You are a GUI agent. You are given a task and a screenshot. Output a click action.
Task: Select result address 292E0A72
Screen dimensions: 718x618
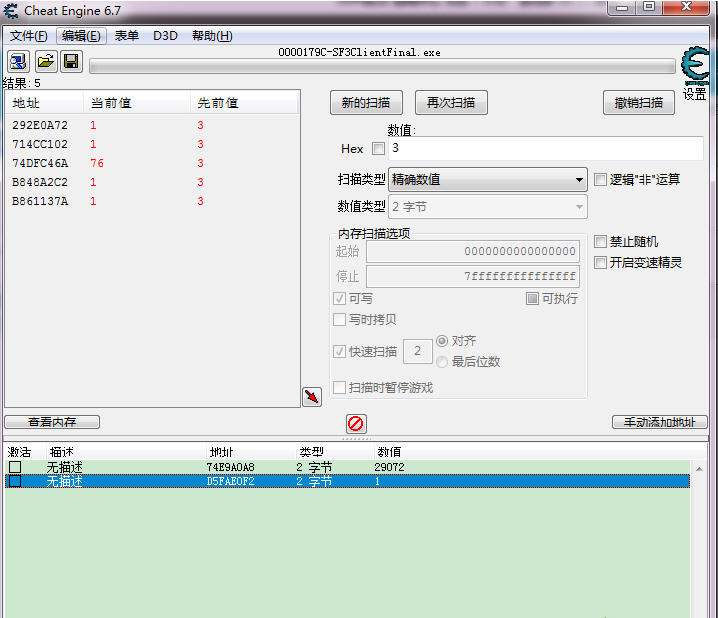pos(40,125)
